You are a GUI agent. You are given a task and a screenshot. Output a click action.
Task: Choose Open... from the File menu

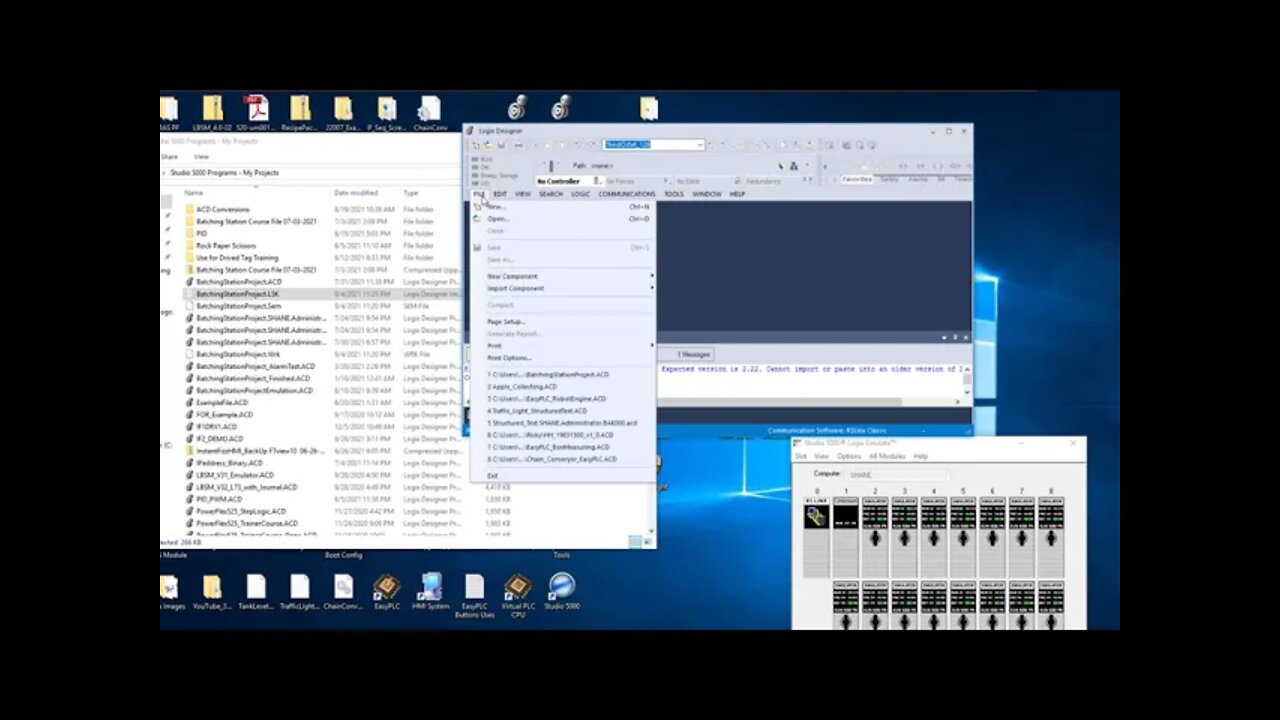tap(562, 218)
